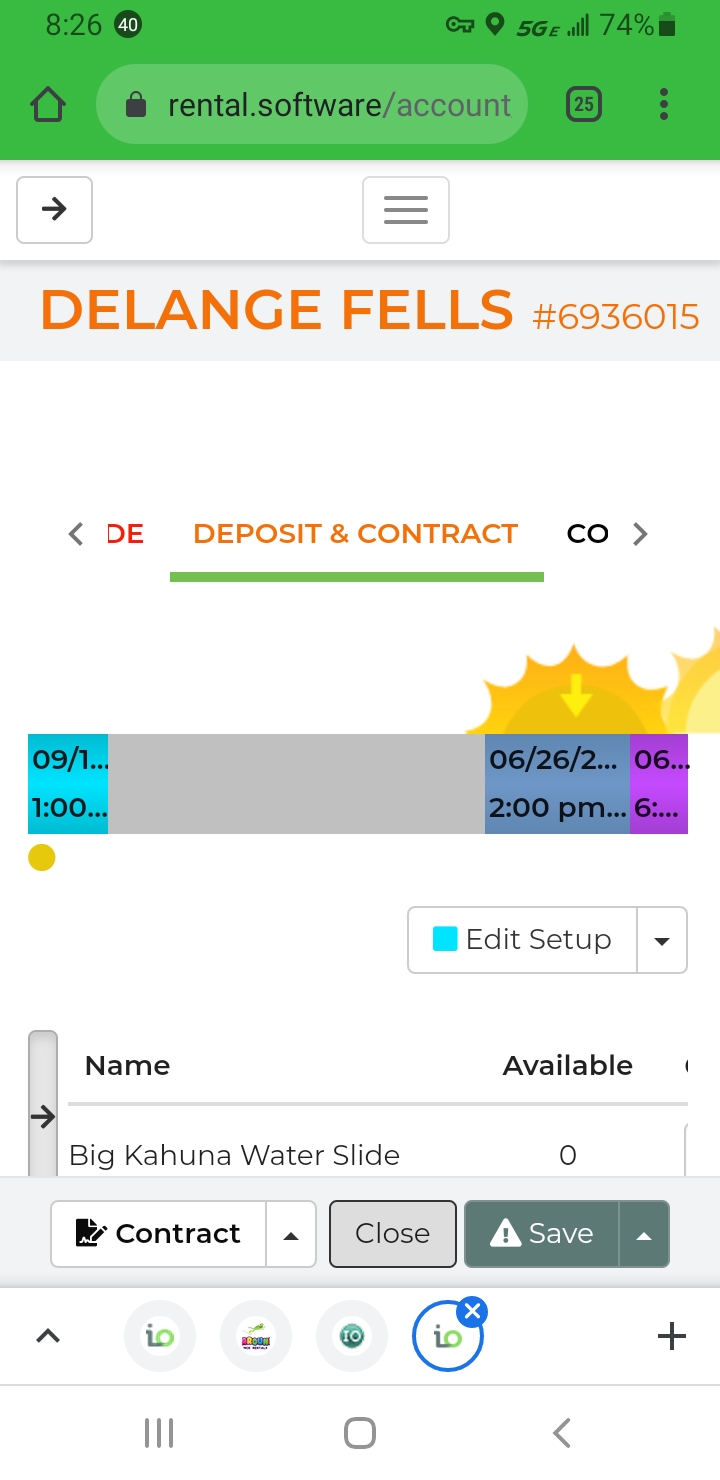Viewport: 720px width, 1480px height.
Task: Open the browser tab switcher showing 25
Action: [584, 105]
